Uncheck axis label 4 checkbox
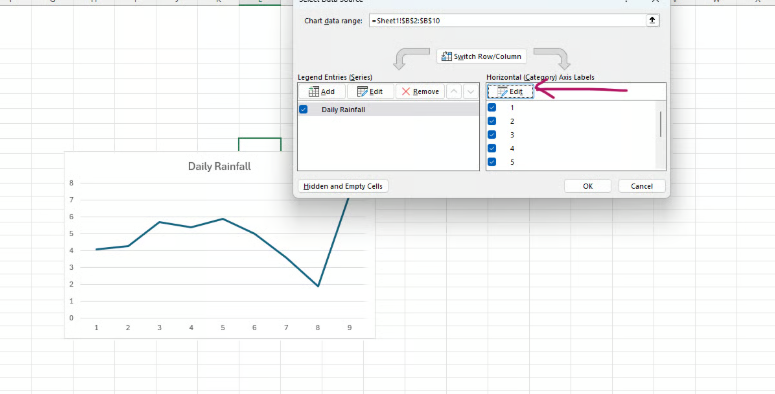 click(492, 148)
